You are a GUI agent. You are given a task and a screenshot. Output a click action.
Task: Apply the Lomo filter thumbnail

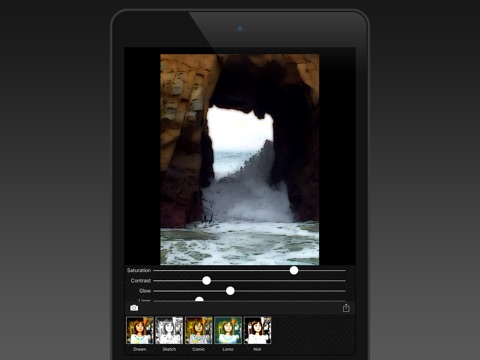(228, 330)
